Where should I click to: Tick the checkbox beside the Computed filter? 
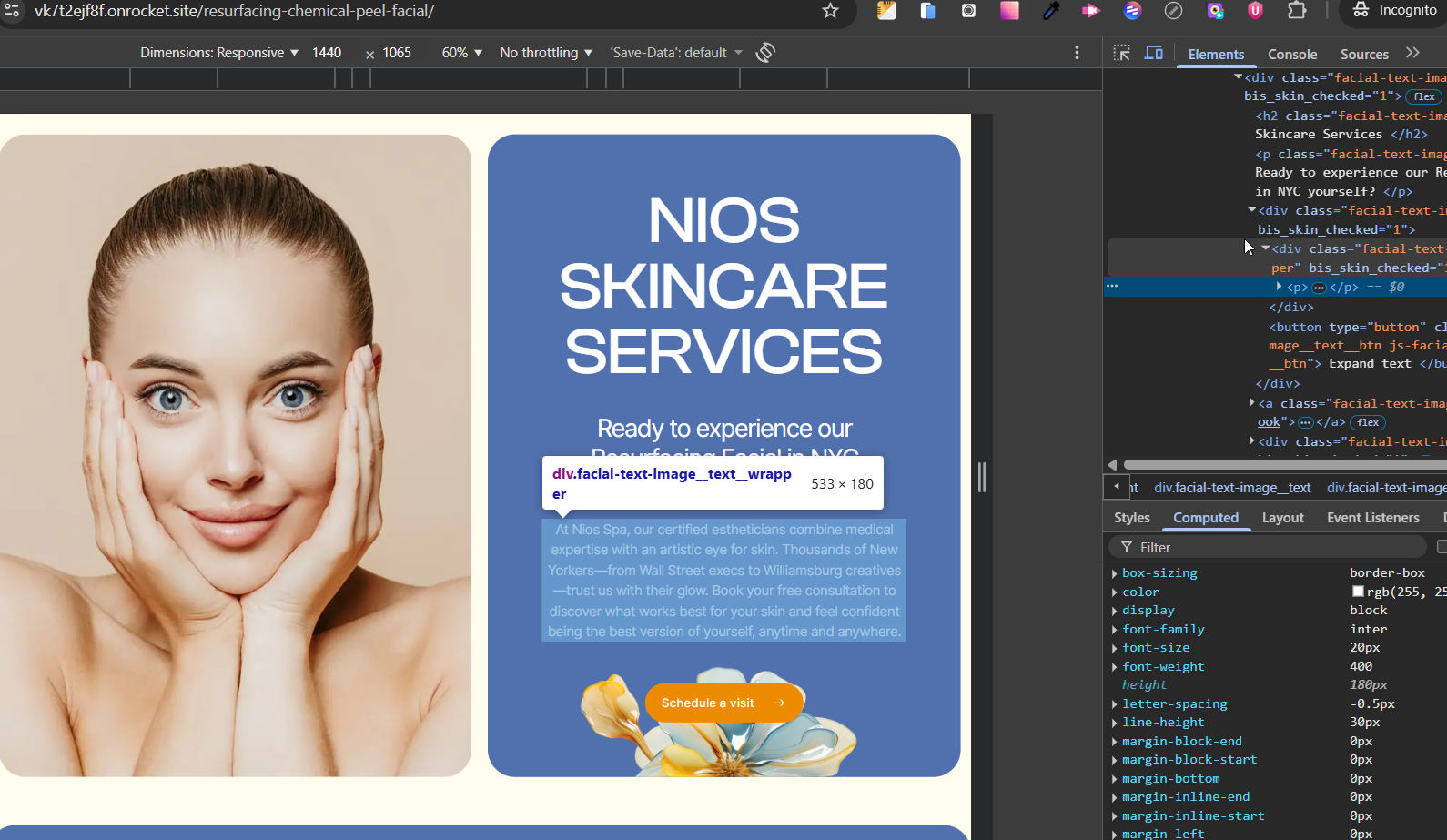[x=1442, y=547]
